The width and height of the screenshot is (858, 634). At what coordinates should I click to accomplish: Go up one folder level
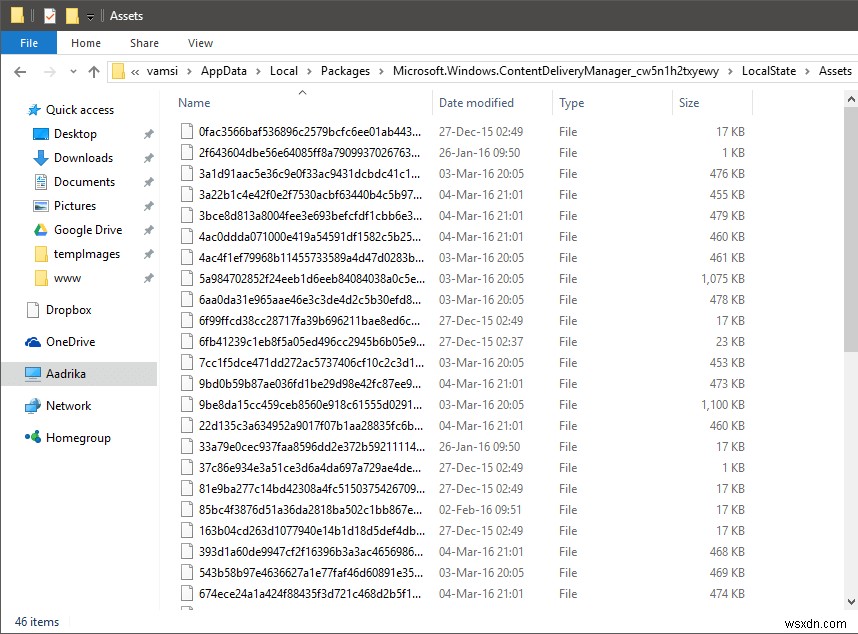coord(93,71)
